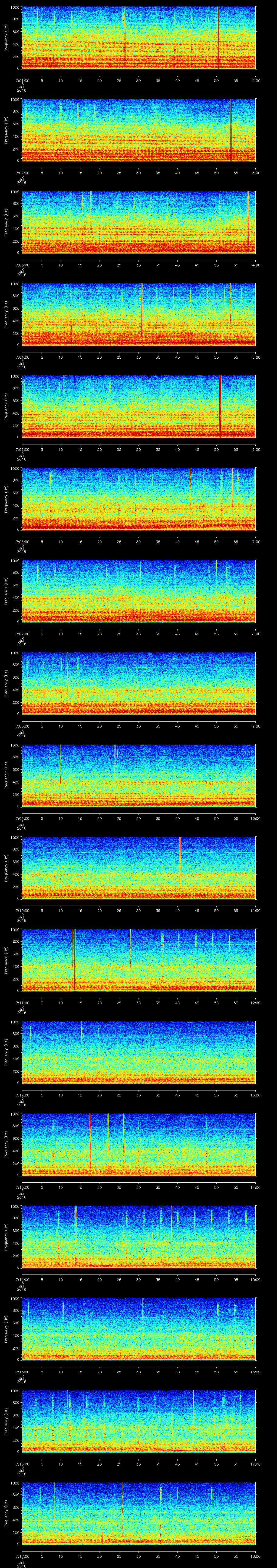Click the 5:00 end time label
This screenshot has width=277, height=1568.
[x=256, y=357]
